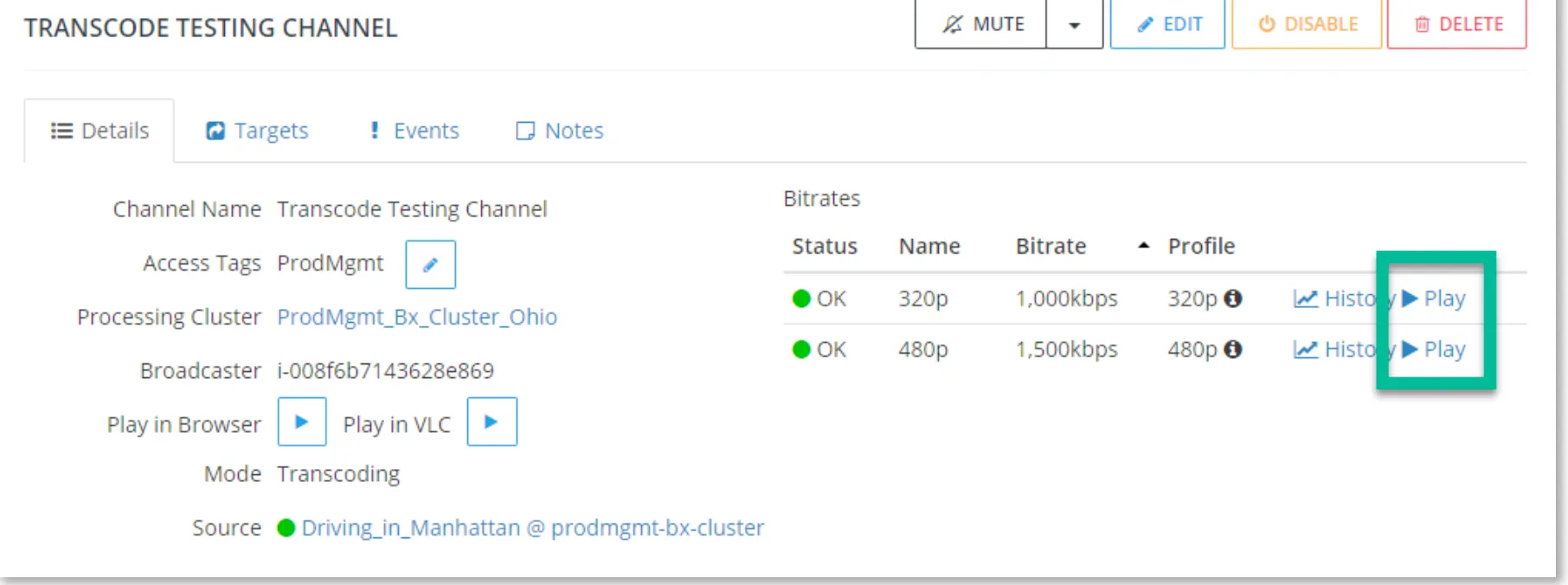
Task: Delete the Transcode Testing Channel
Action: (x=1457, y=24)
